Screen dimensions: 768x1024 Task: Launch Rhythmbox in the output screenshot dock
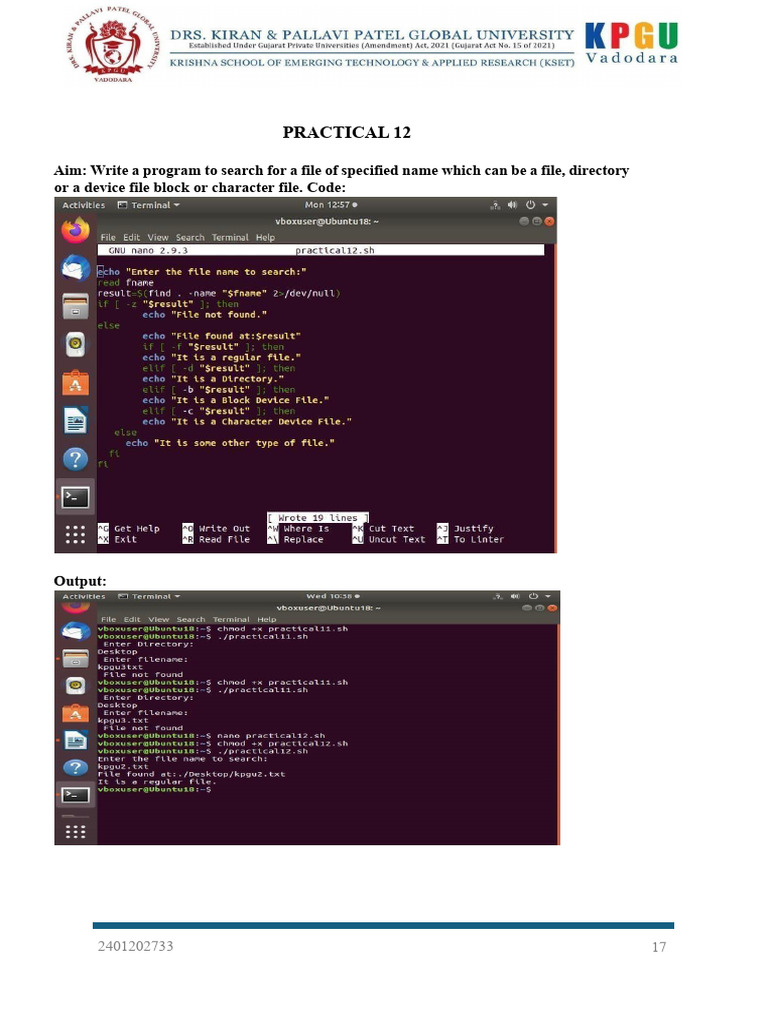pos(75,686)
